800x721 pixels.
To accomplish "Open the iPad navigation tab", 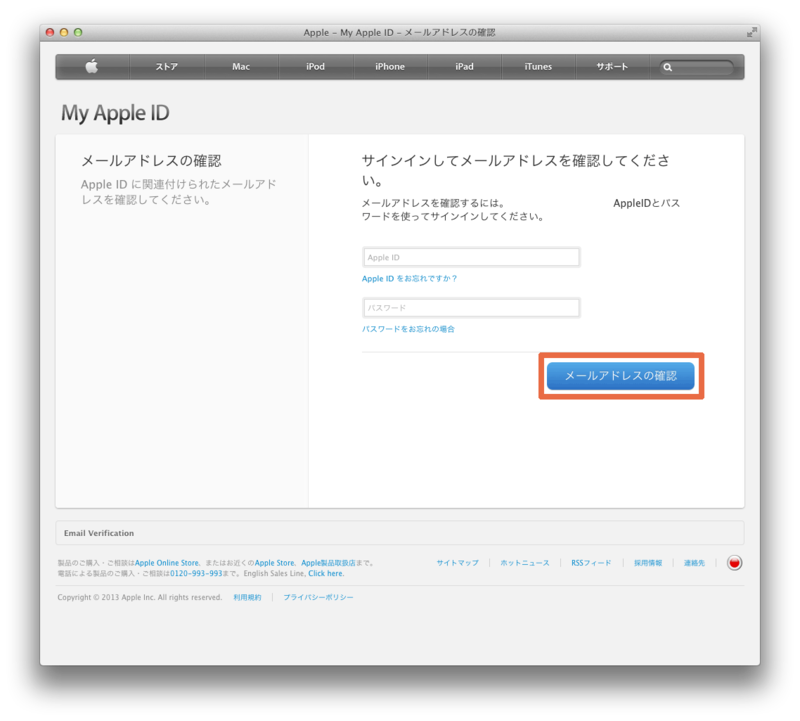I will click(464, 67).
